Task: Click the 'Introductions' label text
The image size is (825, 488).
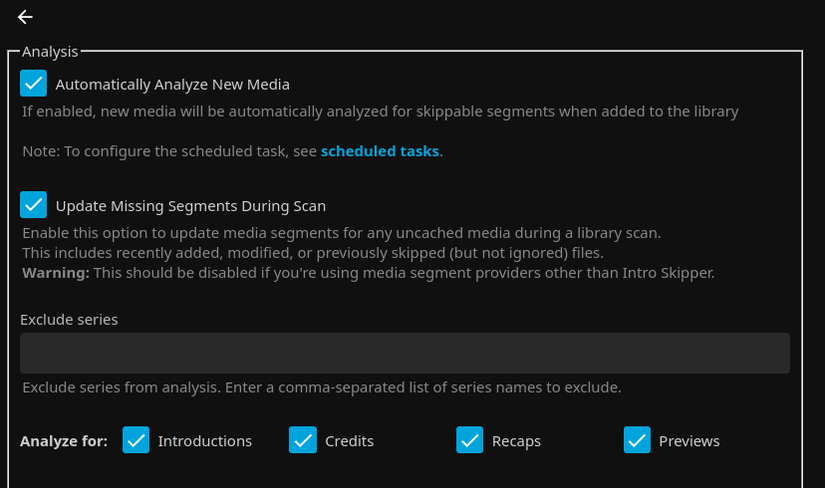Action: (x=204, y=441)
